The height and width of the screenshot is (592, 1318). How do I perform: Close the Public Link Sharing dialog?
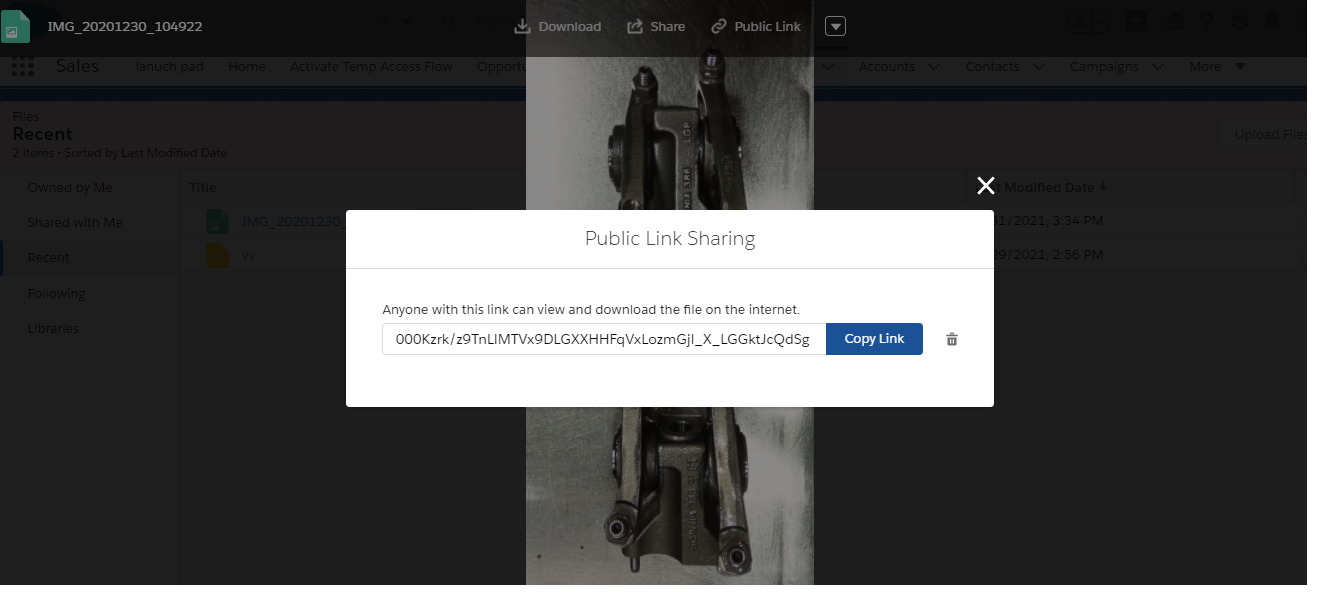pos(986,185)
